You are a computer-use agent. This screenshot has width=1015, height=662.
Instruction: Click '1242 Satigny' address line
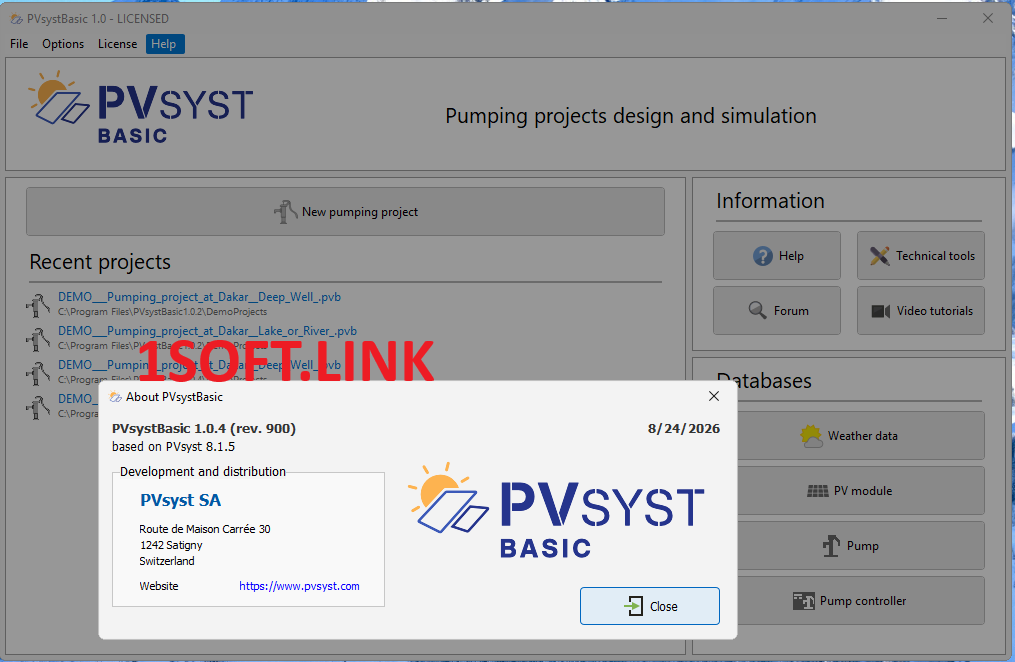pos(171,546)
